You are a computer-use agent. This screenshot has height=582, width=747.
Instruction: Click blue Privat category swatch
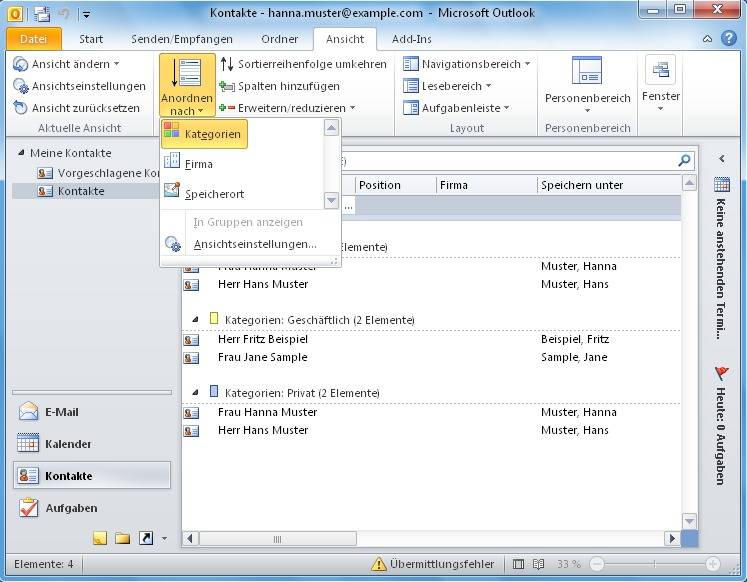214,391
